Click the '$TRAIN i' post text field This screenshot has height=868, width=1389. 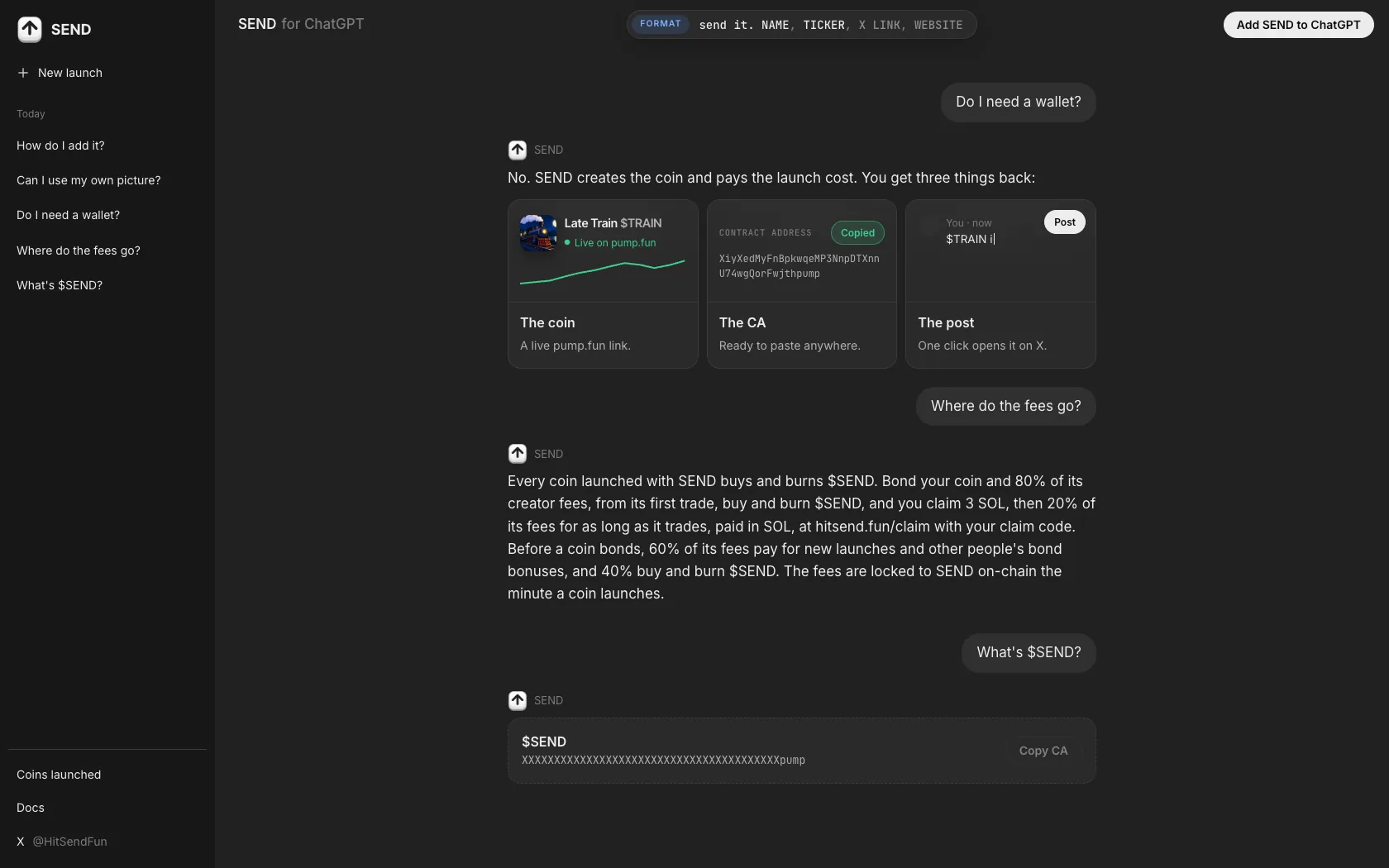[x=971, y=239]
